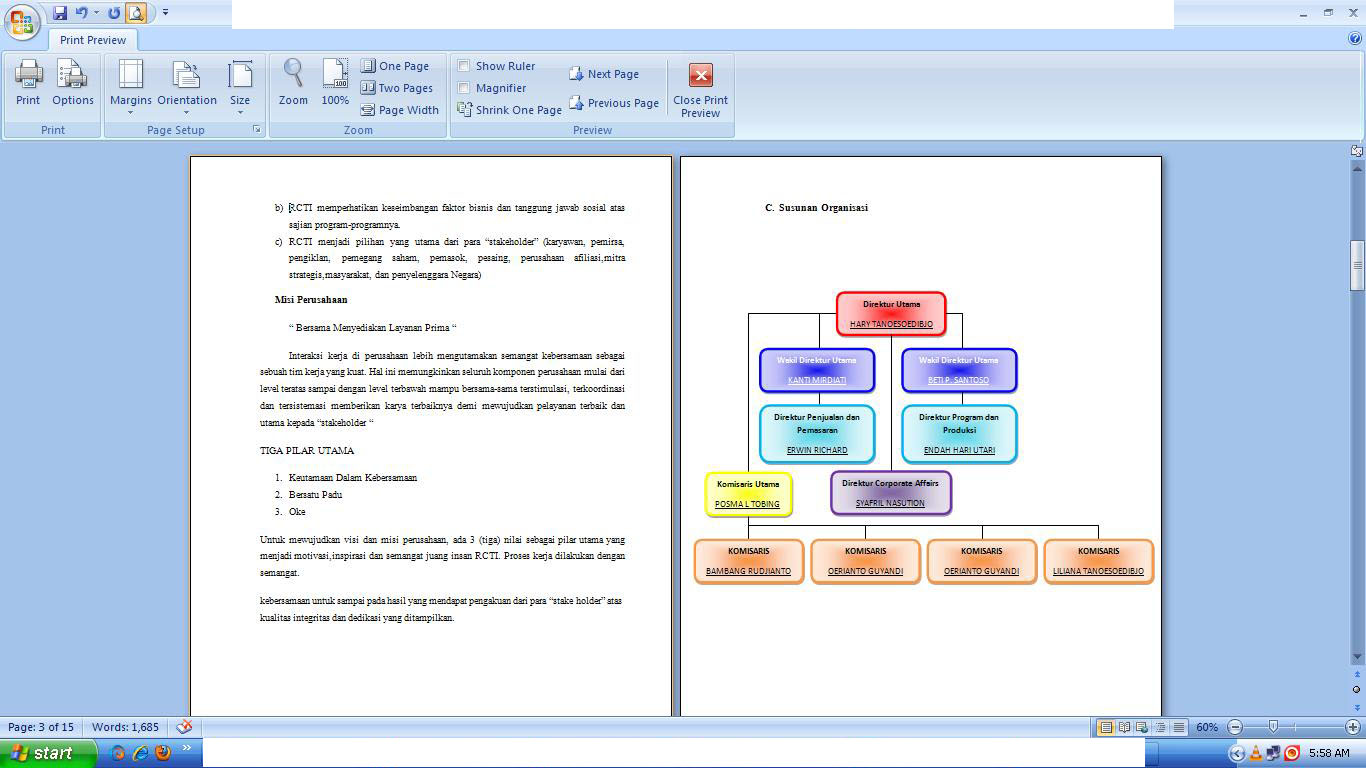Click the Print printer icon
This screenshot has width=1366, height=768.
[28, 82]
